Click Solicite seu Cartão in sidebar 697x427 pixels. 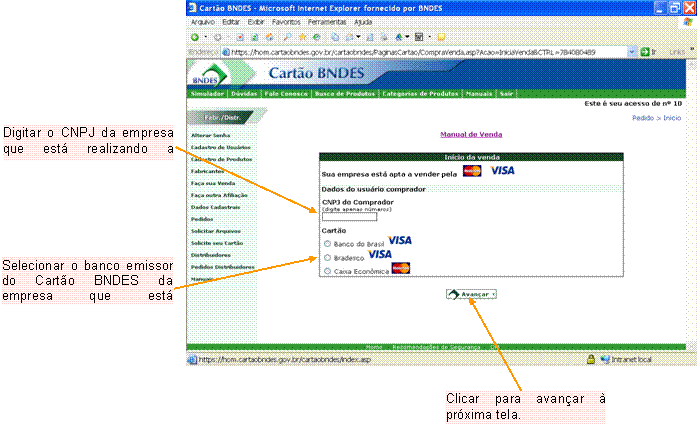click(217, 243)
